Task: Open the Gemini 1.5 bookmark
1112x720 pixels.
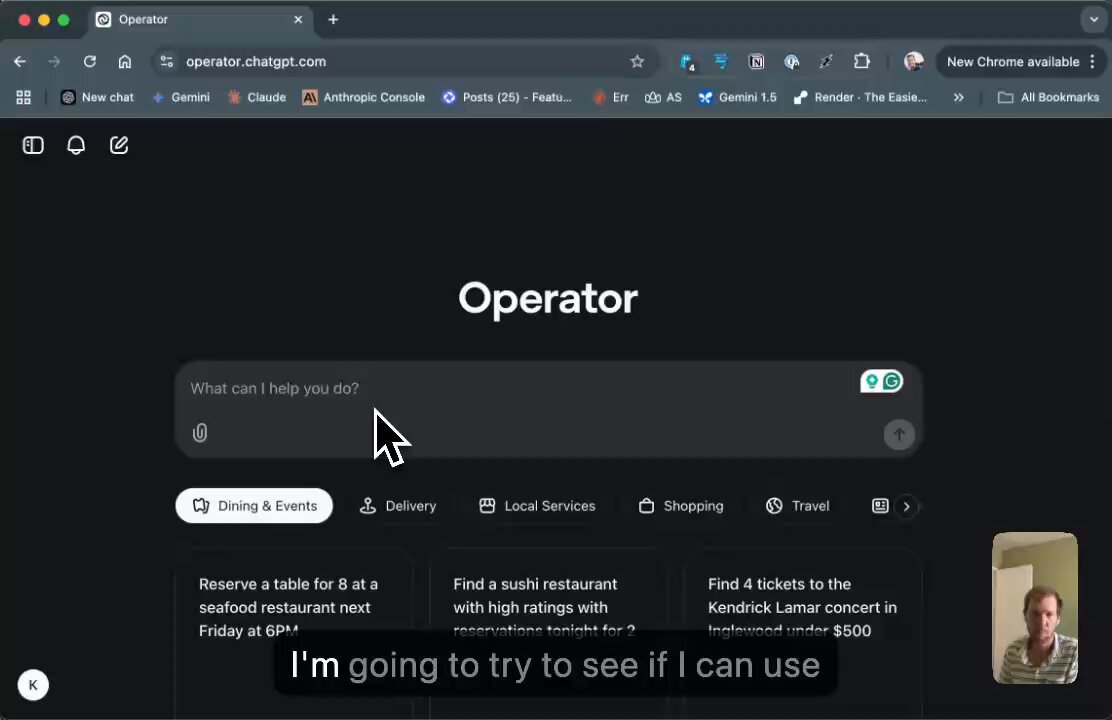Action: [738, 97]
